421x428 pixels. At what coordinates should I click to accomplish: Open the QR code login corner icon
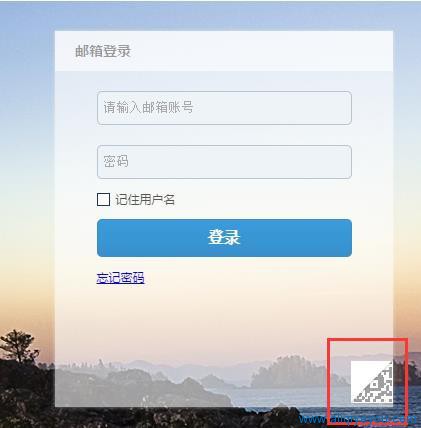point(372,382)
